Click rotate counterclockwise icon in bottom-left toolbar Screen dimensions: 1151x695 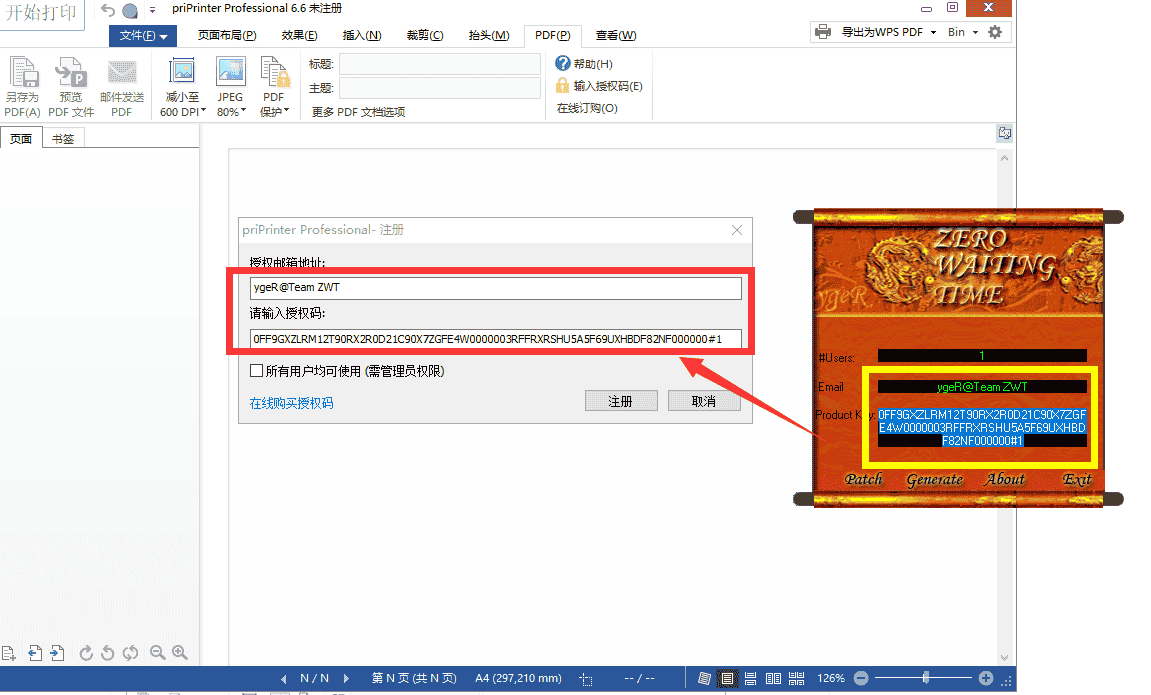108,652
